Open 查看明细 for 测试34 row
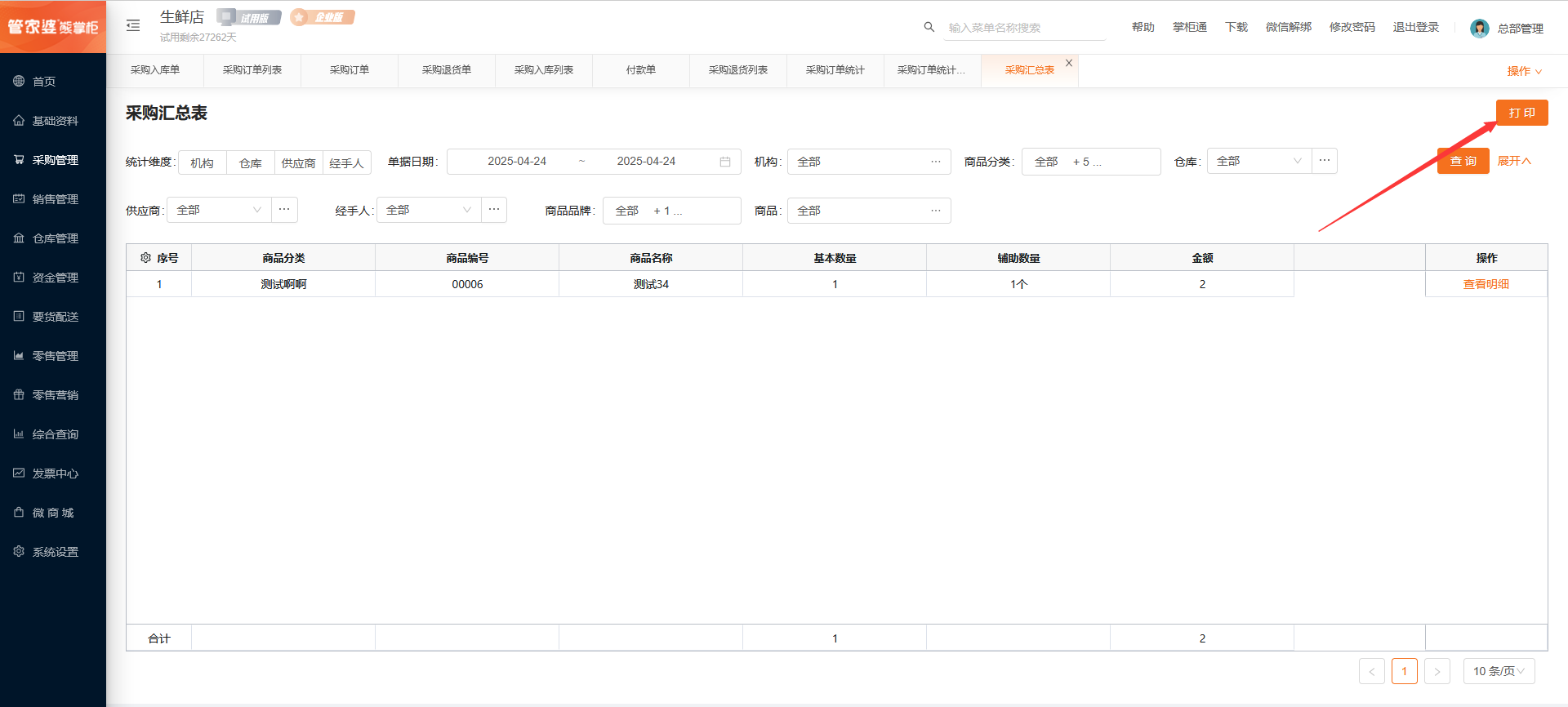Image resolution: width=1568 pixels, height=707 pixels. click(x=1486, y=284)
